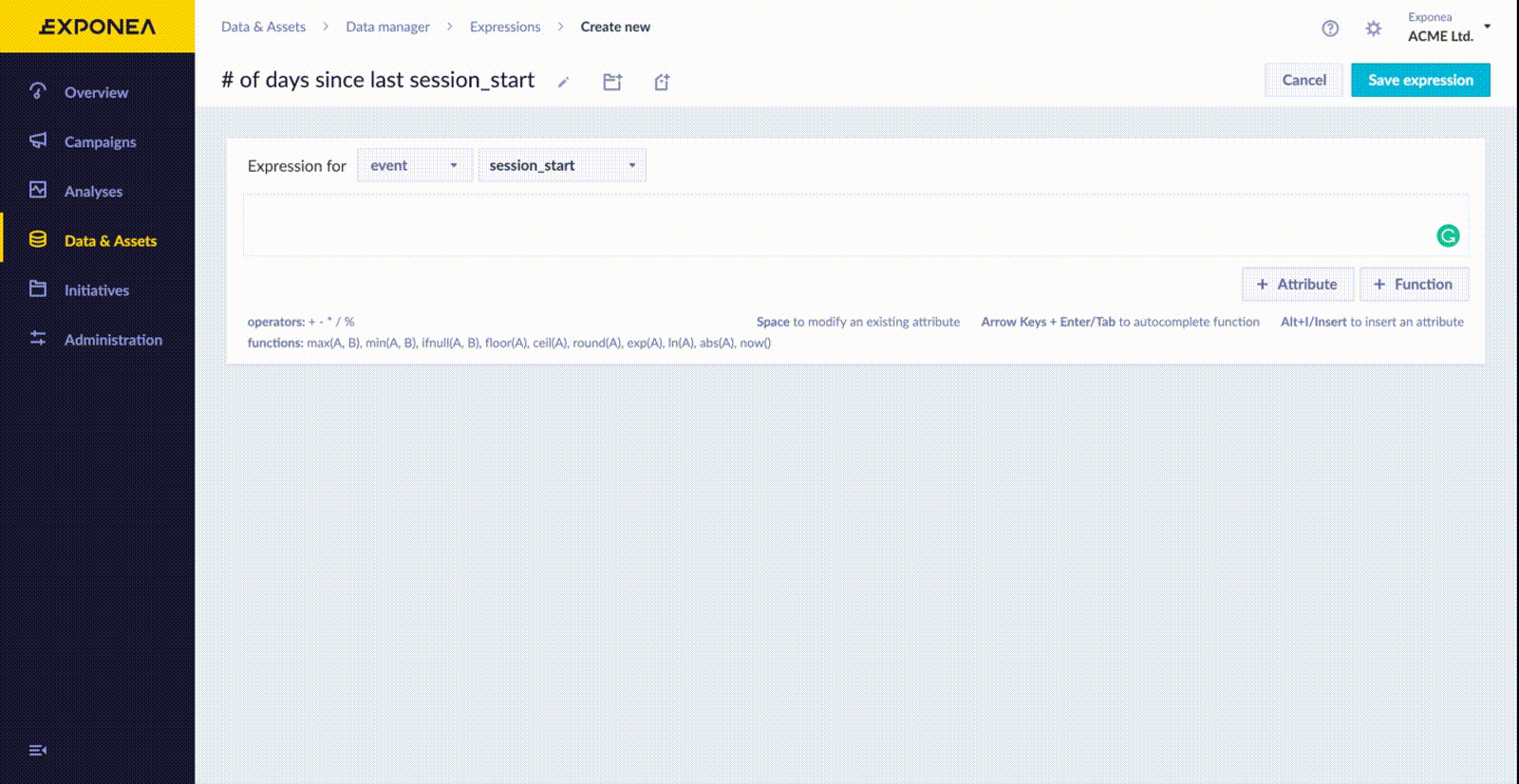
Task: Open the Data & Assets database icon
Action: point(38,239)
